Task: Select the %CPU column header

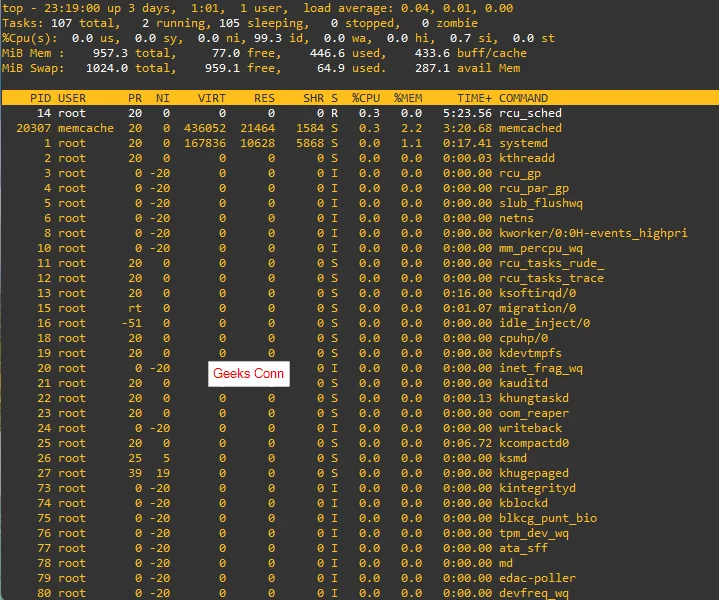Action: point(364,98)
